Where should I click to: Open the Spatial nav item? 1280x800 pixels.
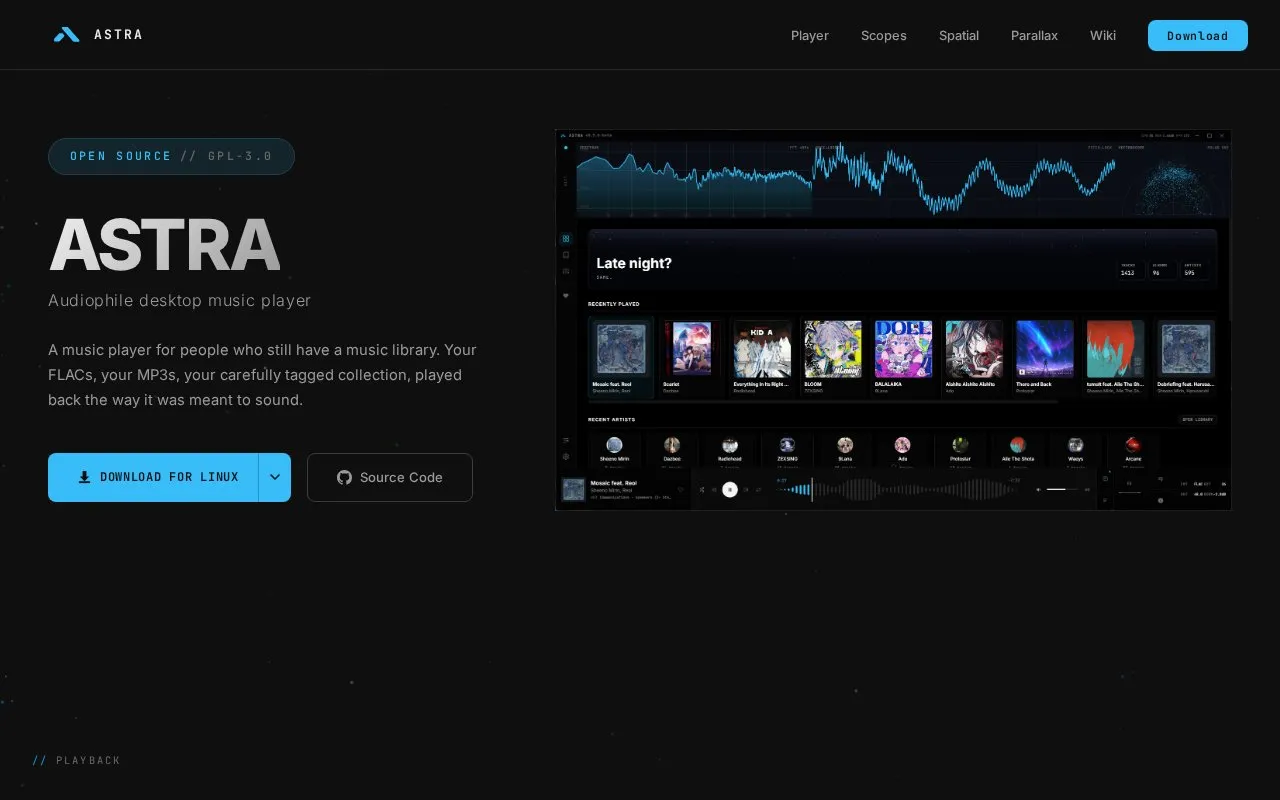coord(959,35)
